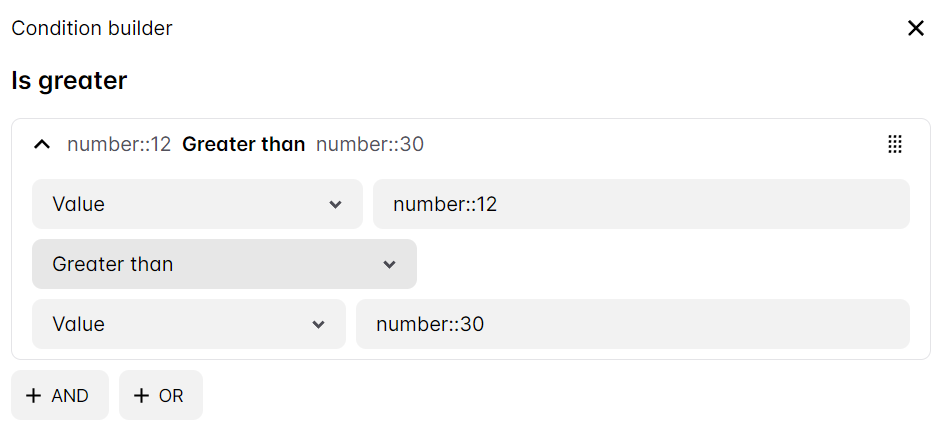Click grey number::30 text in summary header
The height and width of the screenshot is (436, 942).
pyautogui.click(x=370, y=145)
